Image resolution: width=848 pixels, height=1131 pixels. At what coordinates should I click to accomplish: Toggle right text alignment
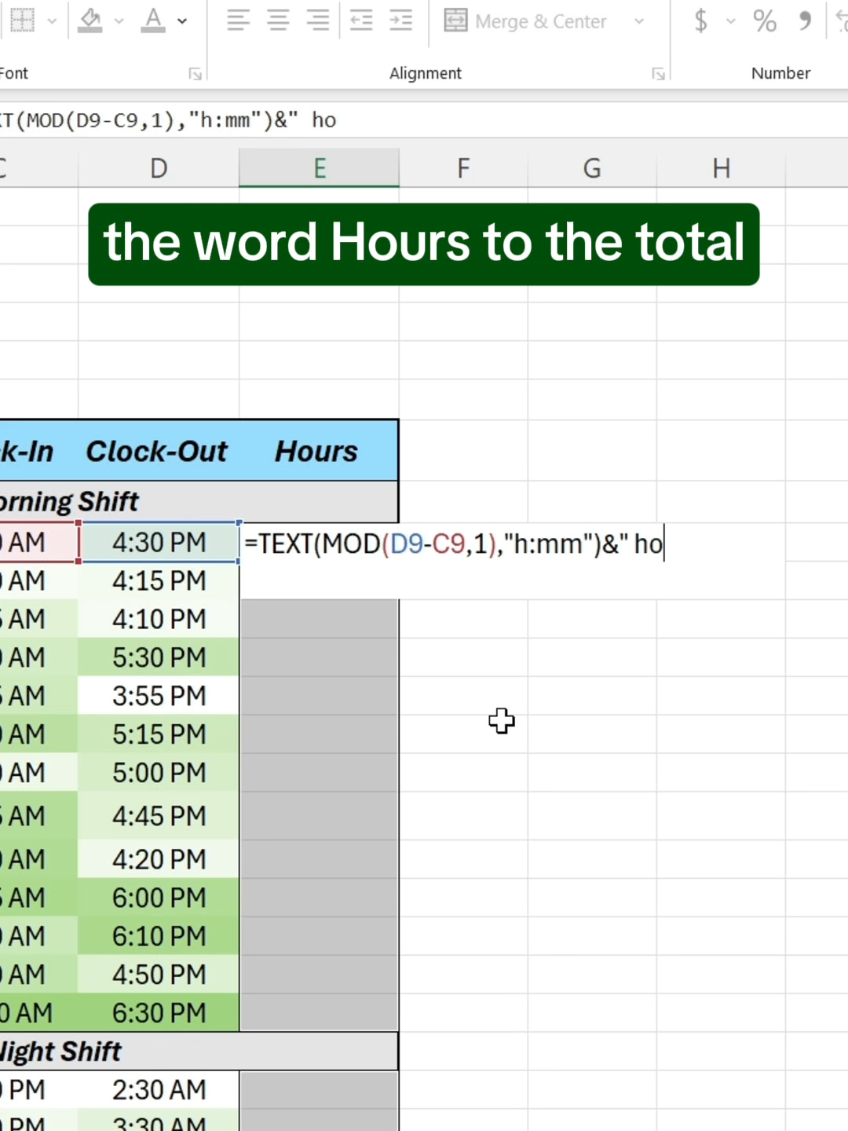[x=318, y=20]
